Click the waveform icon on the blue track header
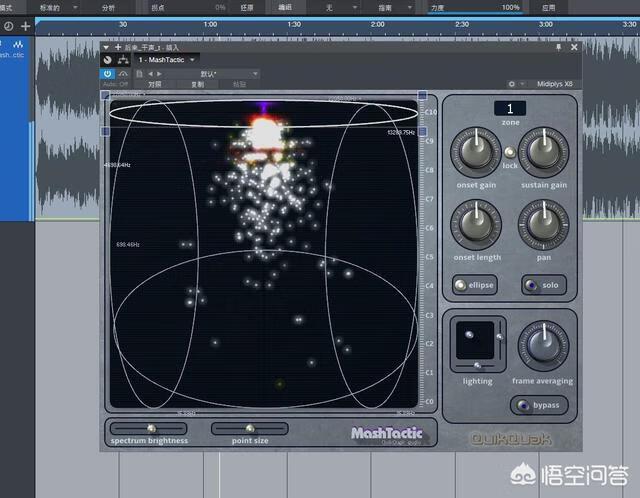This screenshot has height=498, width=640. pyautogui.click(x=18, y=44)
